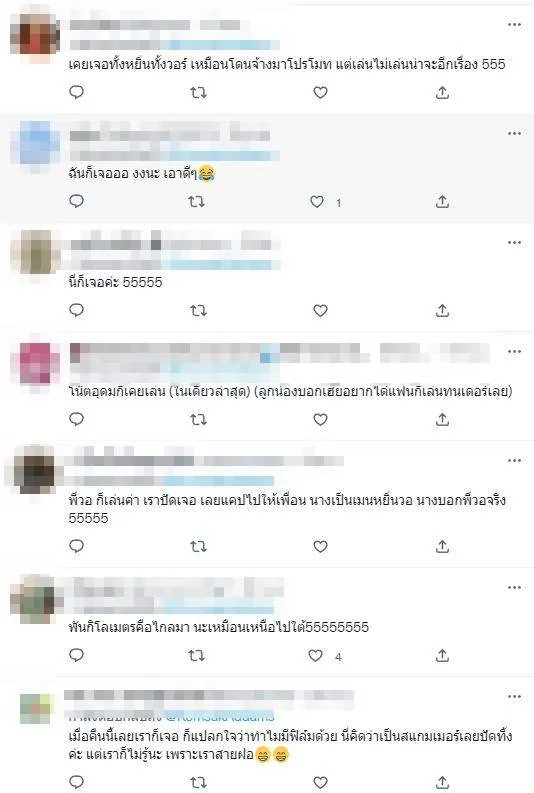The width and height of the screenshot is (534, 793).
Task: Share the tweet mentioning ทินเดอร์
Action: [x=442, y=419]
